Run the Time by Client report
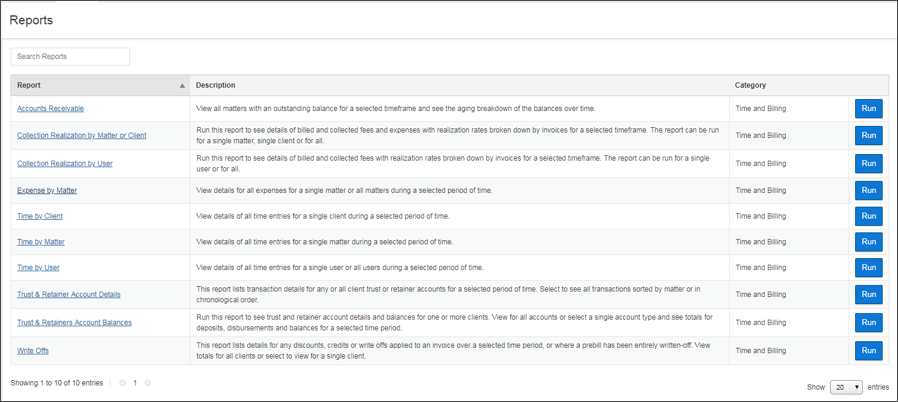898x402 pixels. click(868, 216)
